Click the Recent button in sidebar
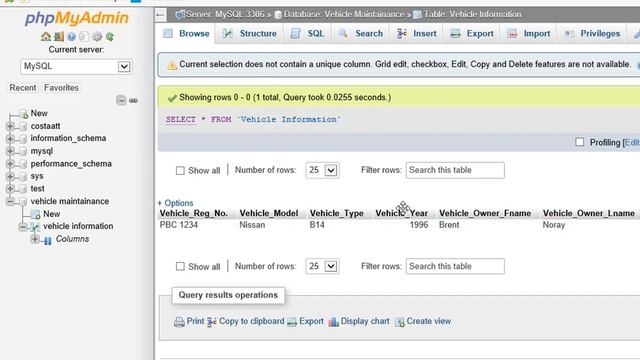 point(23,88)
